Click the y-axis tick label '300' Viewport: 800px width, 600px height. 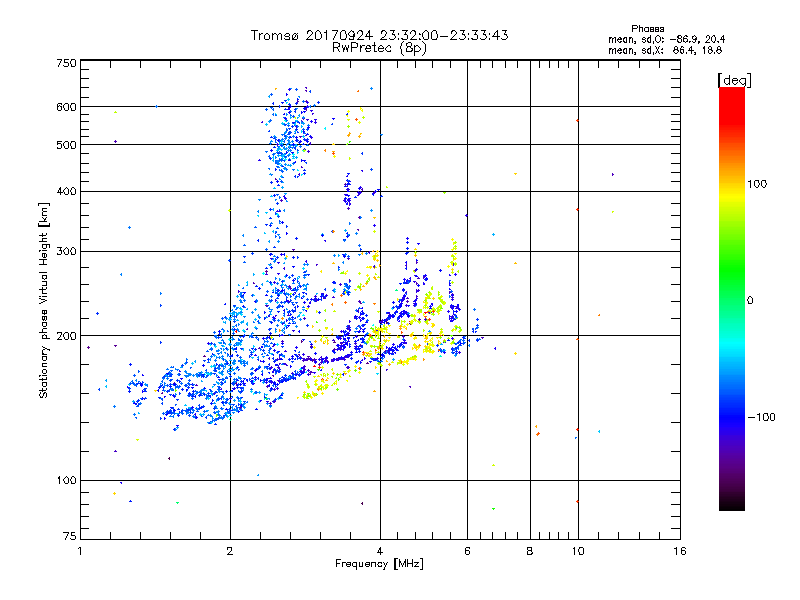tap(66, 252)
